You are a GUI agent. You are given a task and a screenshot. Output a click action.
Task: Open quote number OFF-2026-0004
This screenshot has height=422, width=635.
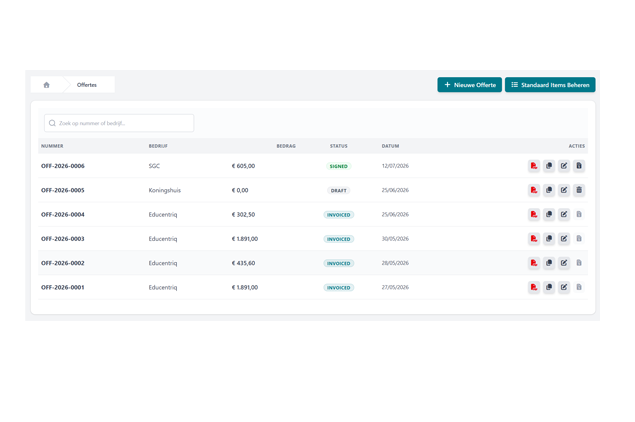tap(63, 215)
